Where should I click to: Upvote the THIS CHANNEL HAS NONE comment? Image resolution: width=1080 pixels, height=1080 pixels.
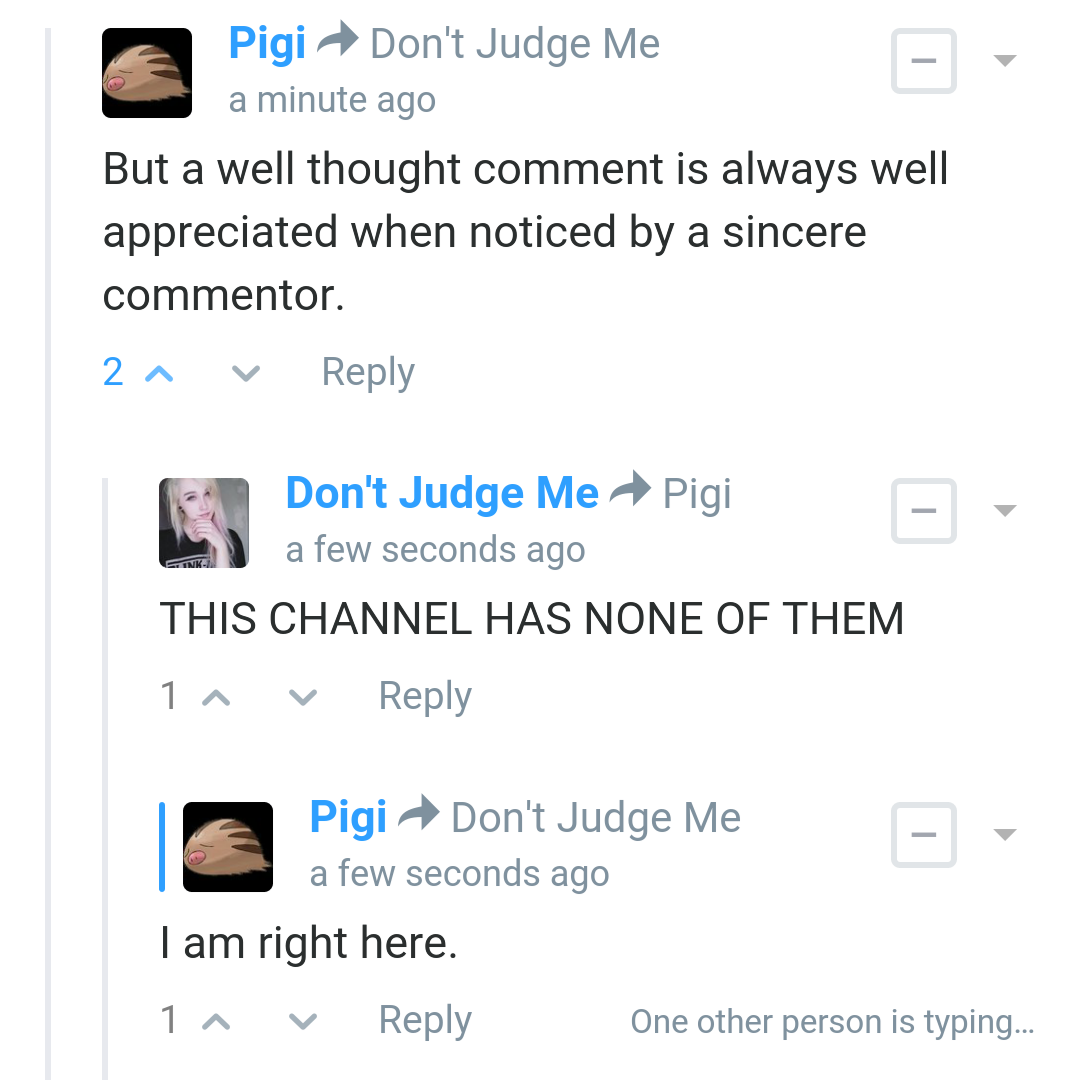(x=216, y=698)
